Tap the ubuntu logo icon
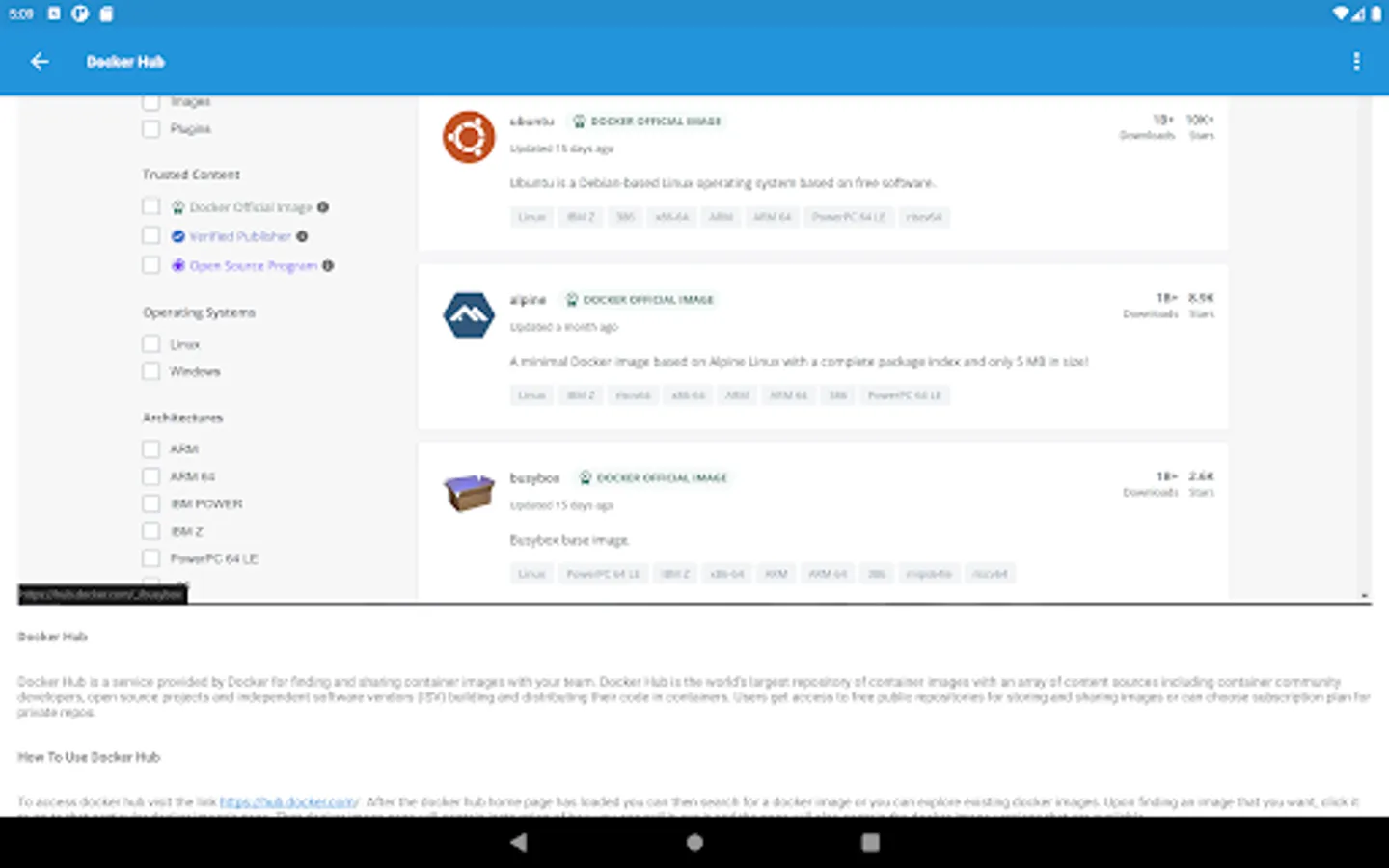1389x868 pixels. 468,135
